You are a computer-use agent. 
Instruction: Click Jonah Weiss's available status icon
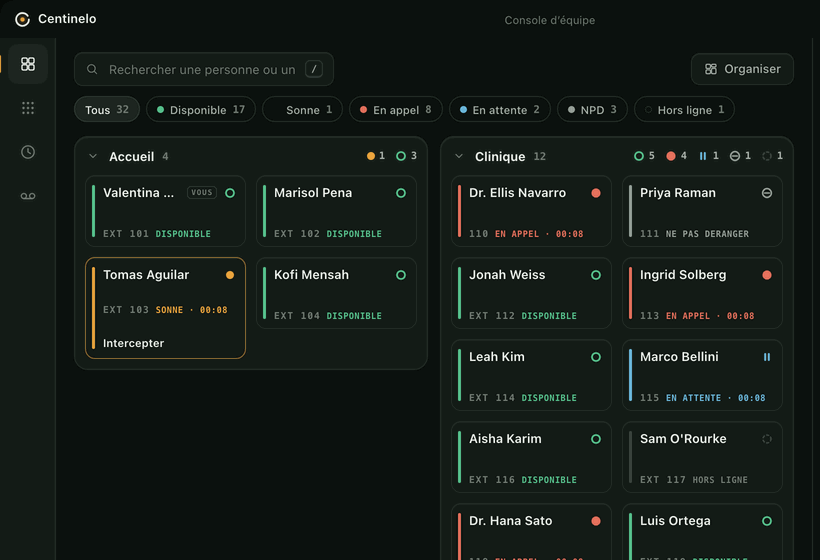click(x=596, y=275)
